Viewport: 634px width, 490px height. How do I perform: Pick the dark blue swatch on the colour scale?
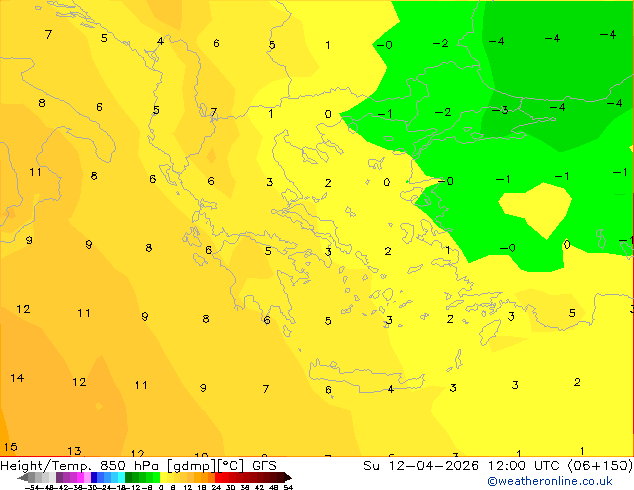[x=94, y=477]
